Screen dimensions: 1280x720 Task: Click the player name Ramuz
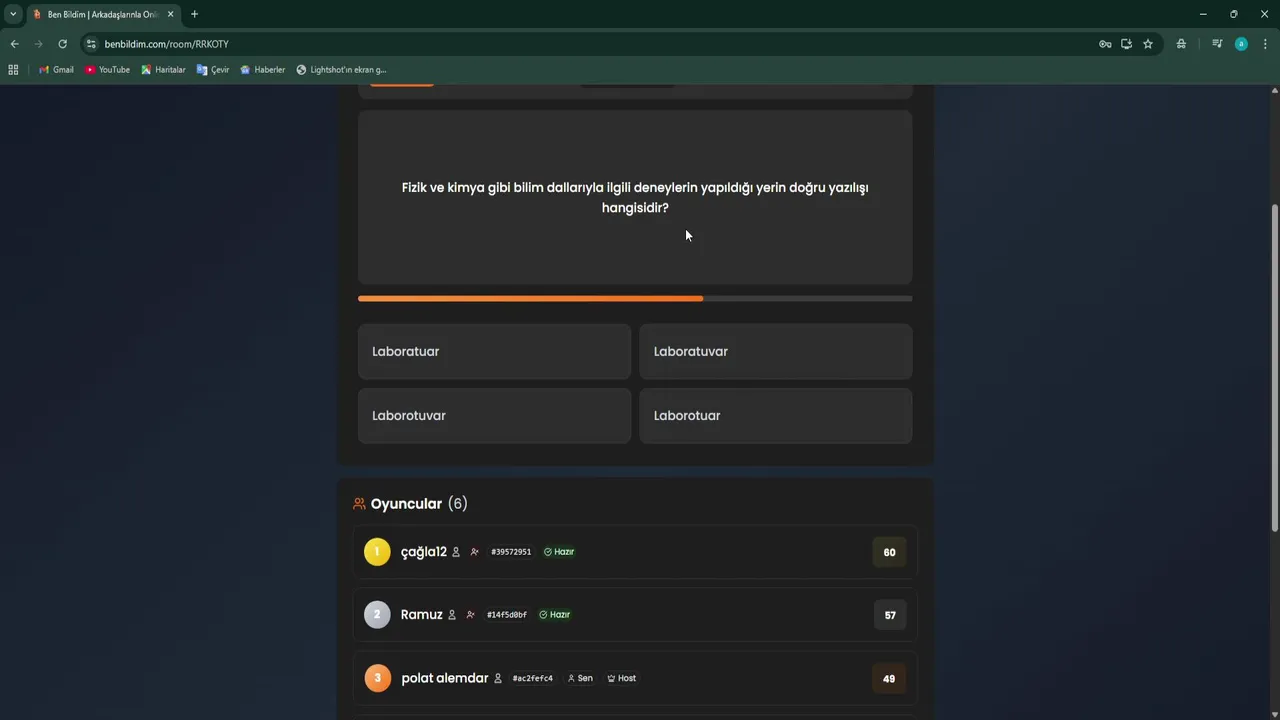422,615
